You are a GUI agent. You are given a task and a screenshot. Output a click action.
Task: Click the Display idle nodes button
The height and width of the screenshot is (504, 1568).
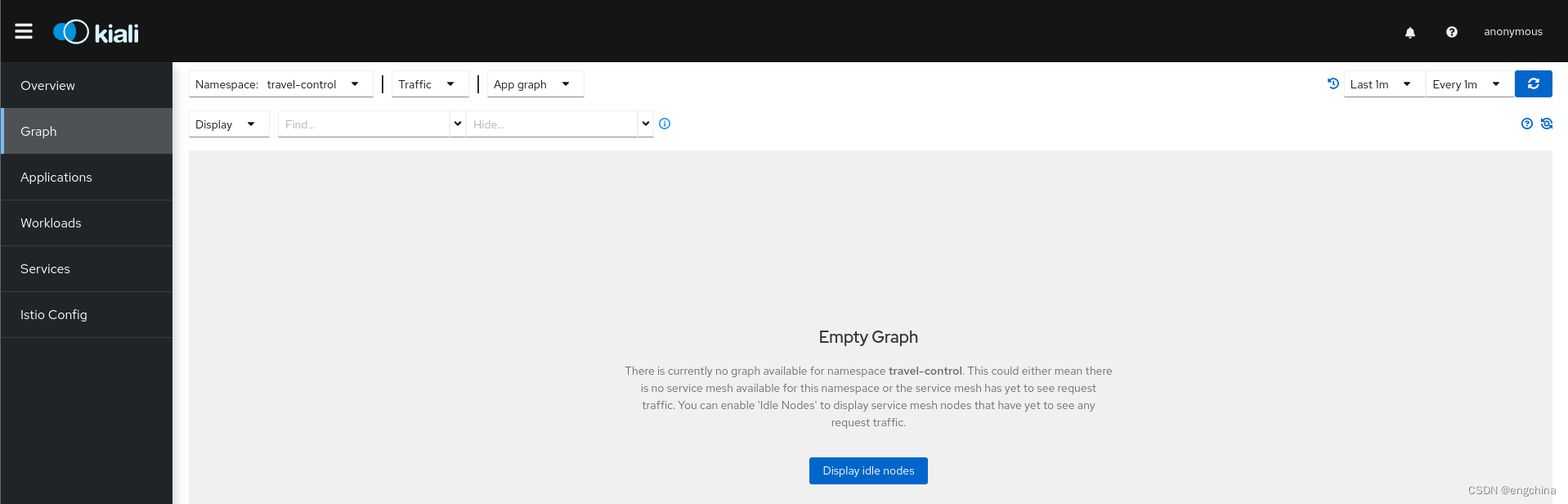868,470
